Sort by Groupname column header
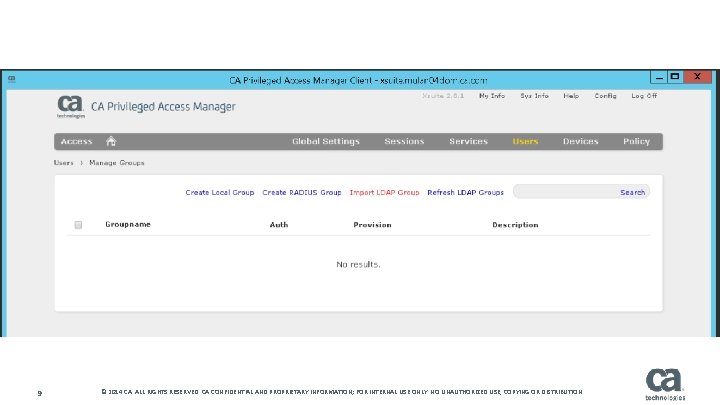Viewport: 720px width, 405px height. point(128,224)
